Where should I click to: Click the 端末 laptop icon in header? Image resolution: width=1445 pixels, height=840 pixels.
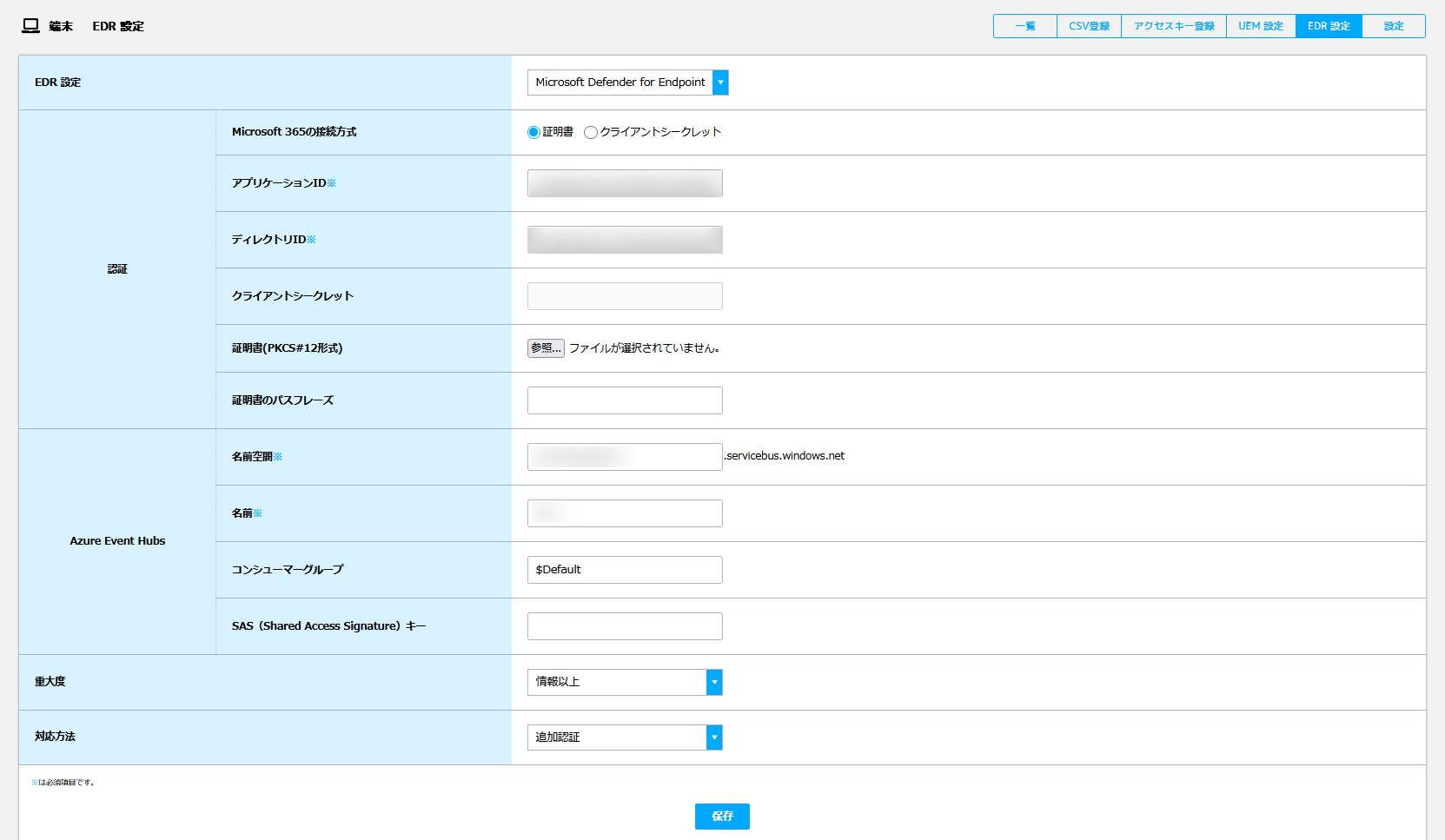30,26
